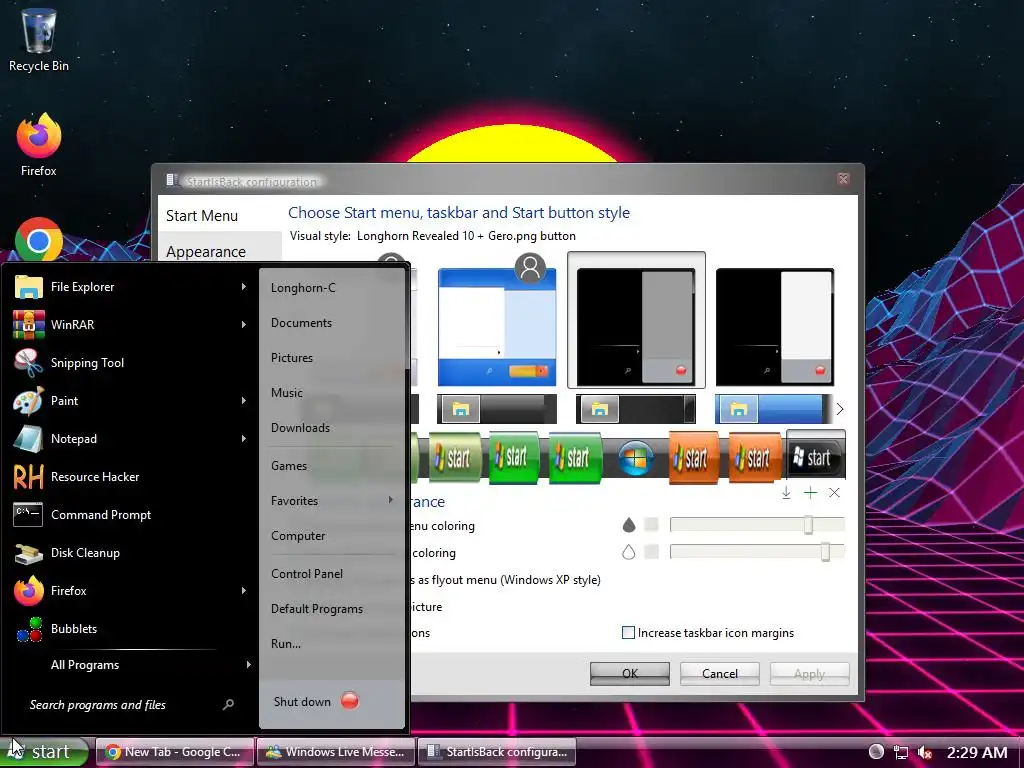
Task: Launch Paint via its palette icon
Action: [28, 401]
